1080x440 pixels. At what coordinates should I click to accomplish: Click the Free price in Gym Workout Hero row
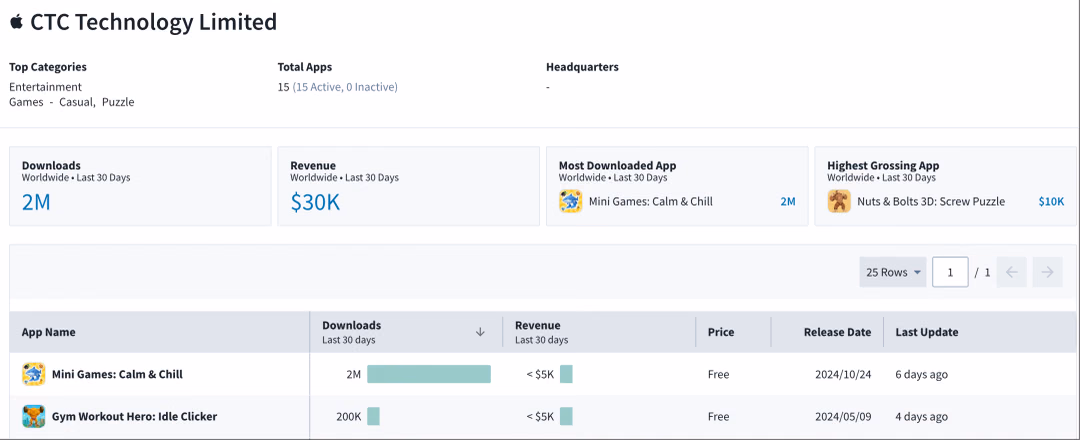point(718,417)
